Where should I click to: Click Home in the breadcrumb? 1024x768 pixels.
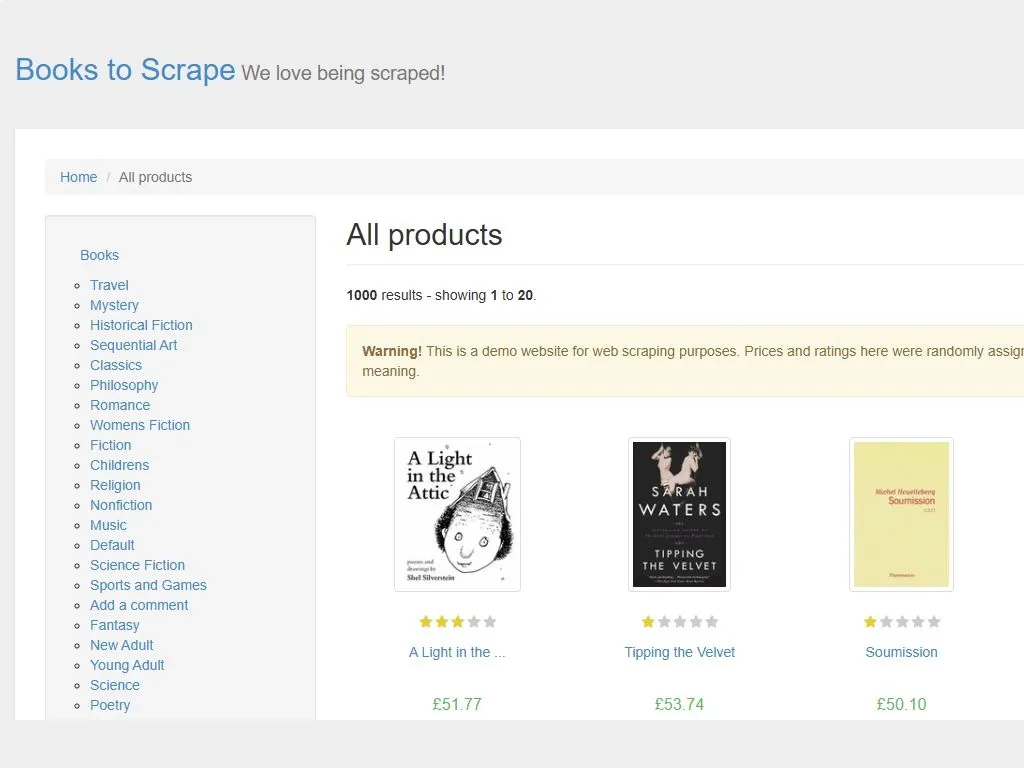[x=78, y=177]
